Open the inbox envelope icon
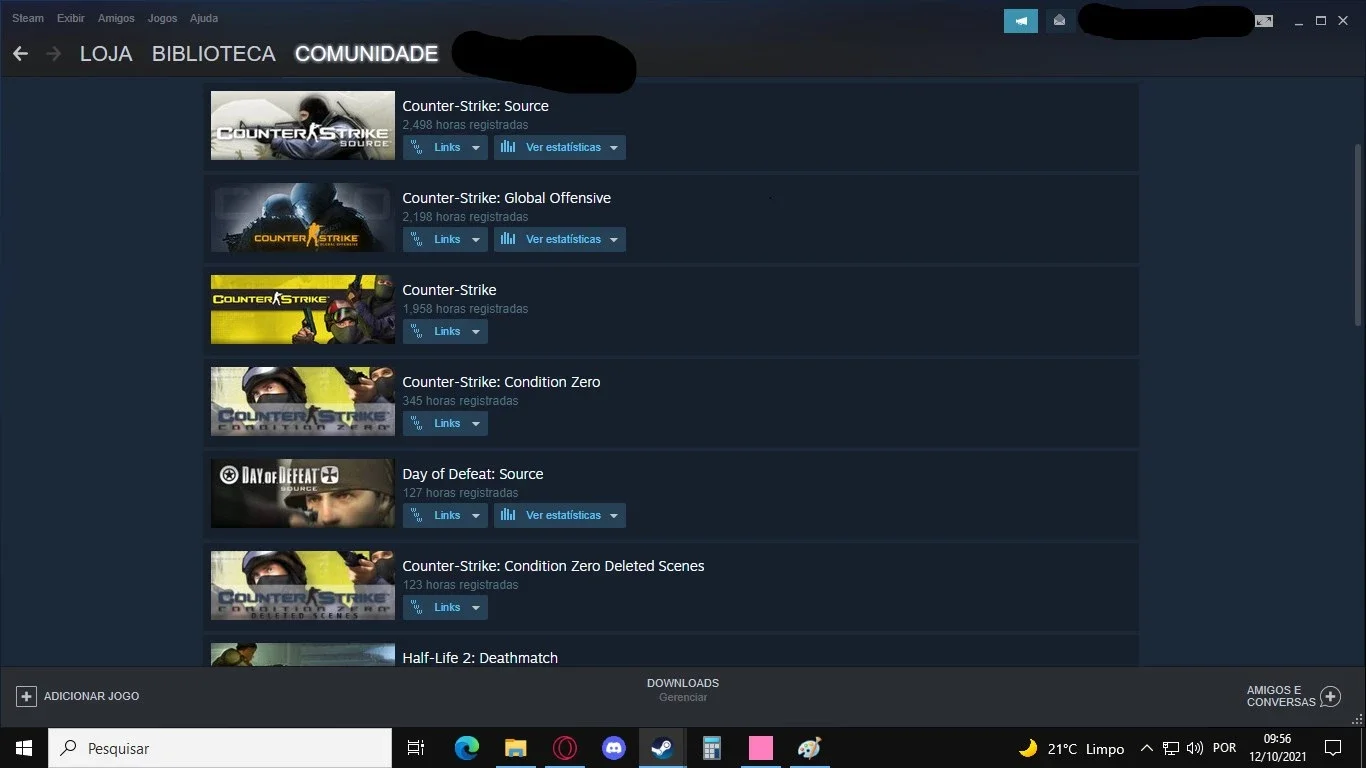 (x=1059, y=20)
